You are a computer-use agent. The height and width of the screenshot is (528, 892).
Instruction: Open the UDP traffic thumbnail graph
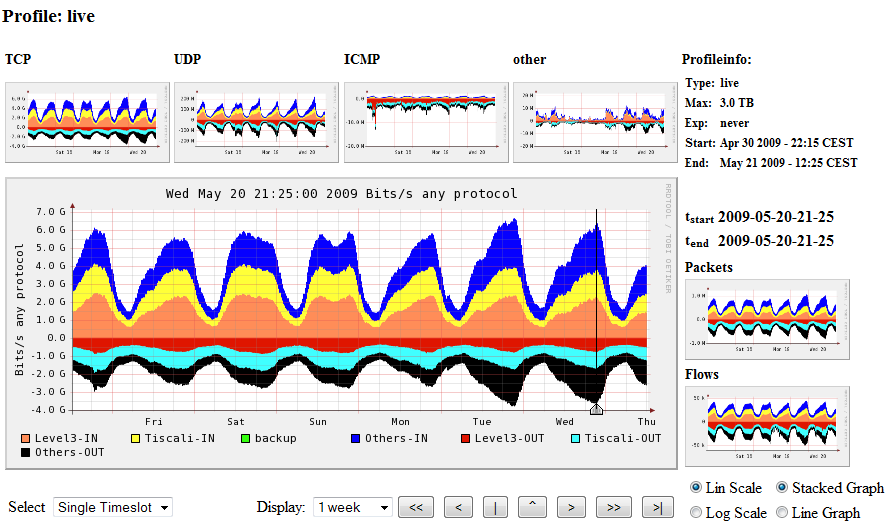[257, 122]
